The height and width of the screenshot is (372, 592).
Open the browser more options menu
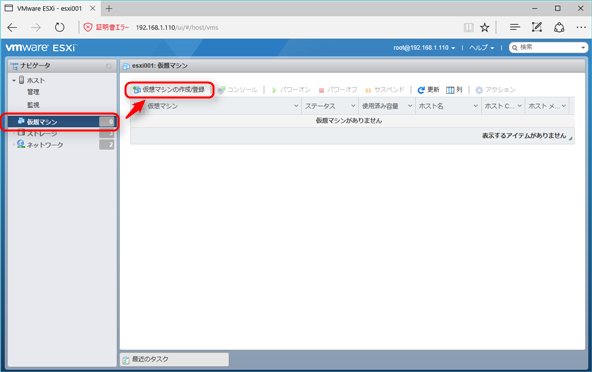click(581, 27)
